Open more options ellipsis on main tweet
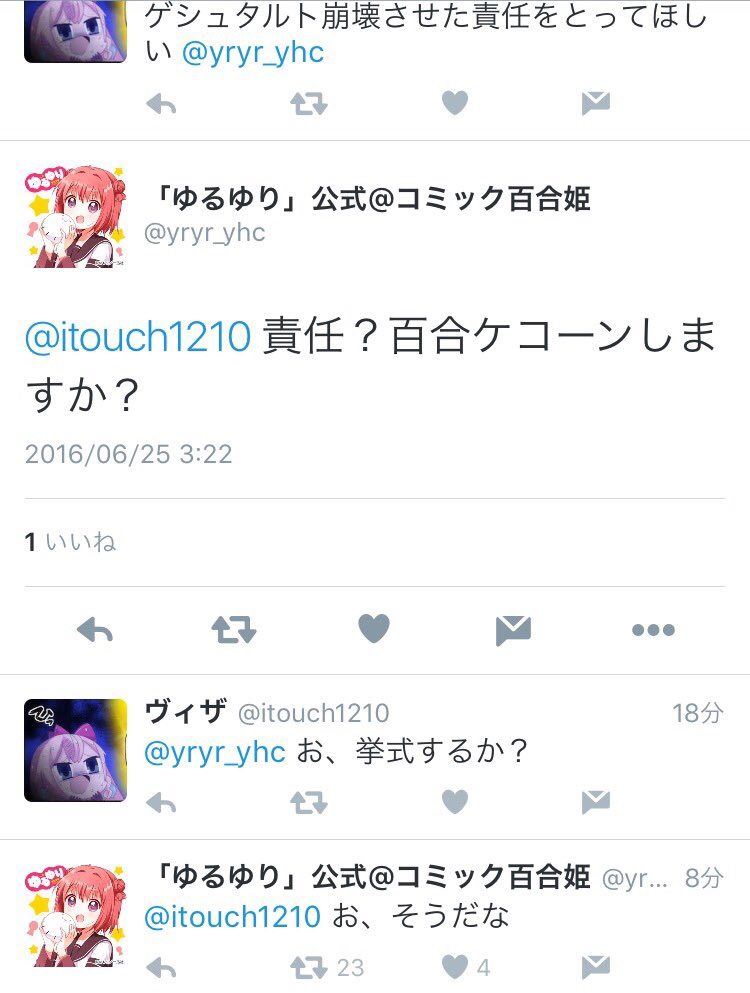The image size is (750, 993). 653,630
